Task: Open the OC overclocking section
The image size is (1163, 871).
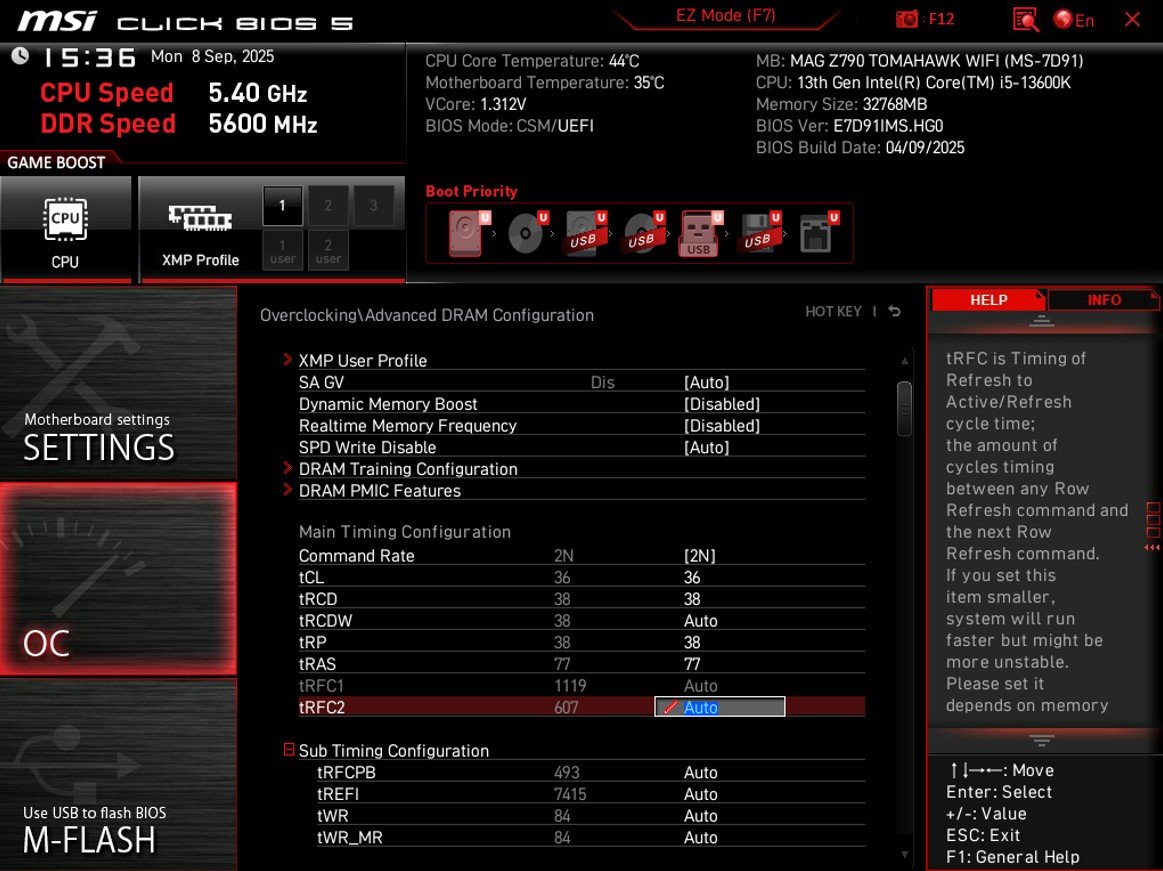Action: pyautogui.click(x=118, y=579)
